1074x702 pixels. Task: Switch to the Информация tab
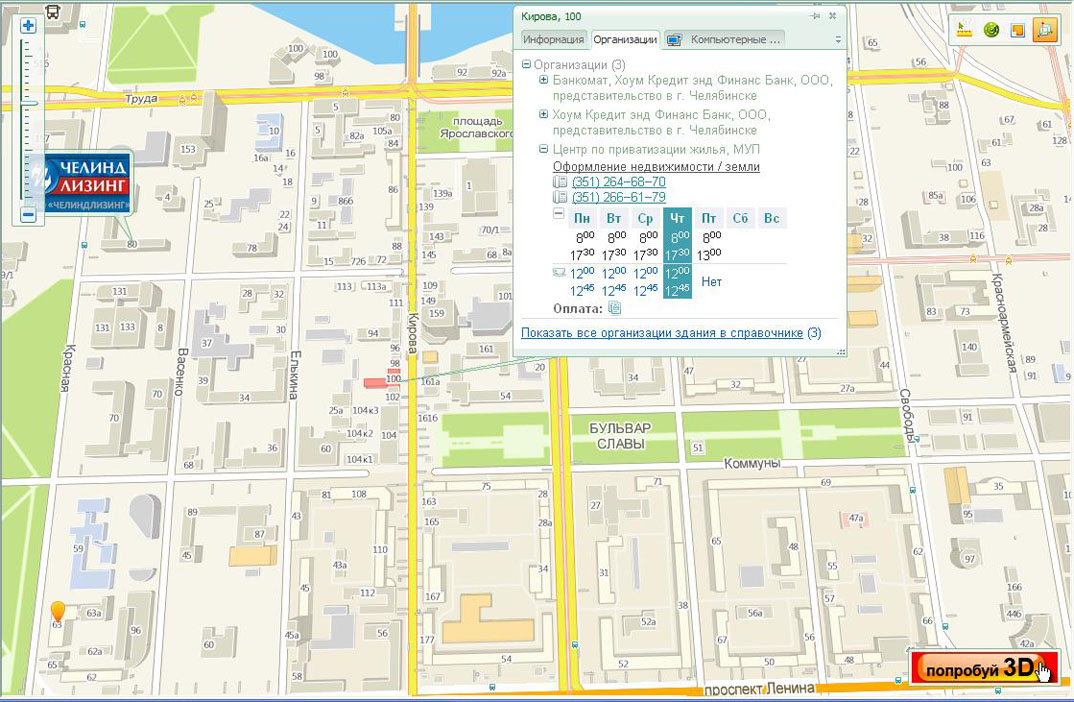tap(553, 40)
